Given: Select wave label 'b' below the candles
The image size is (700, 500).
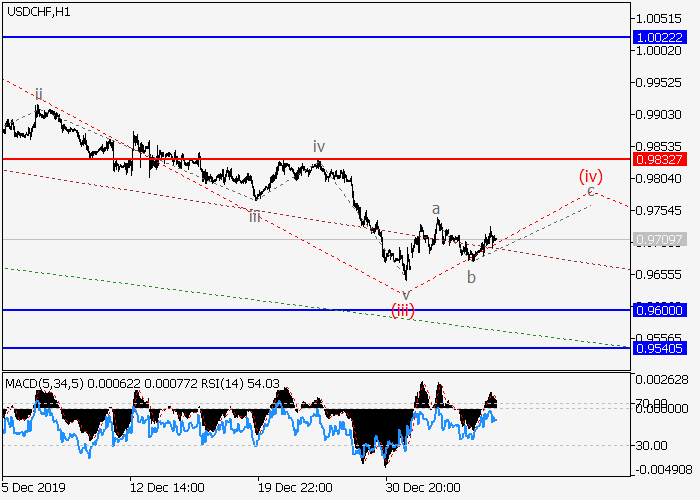Looking at the screenshot, I should [x=471, y=276].
